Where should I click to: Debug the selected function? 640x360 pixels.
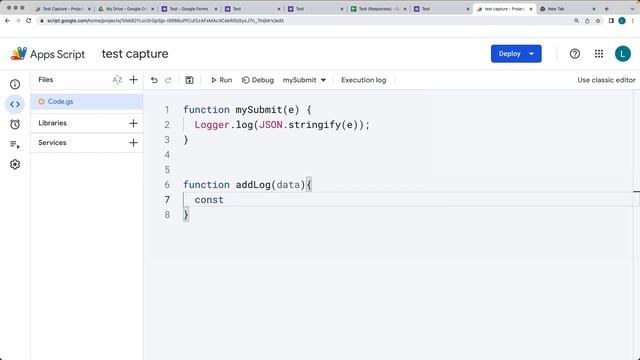click(258, 80)
